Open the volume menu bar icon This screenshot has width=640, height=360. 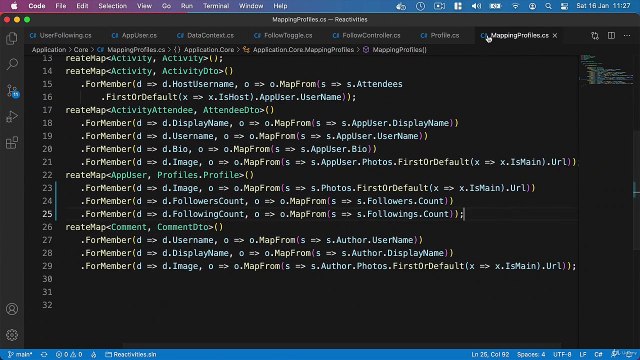coord(476,6)
